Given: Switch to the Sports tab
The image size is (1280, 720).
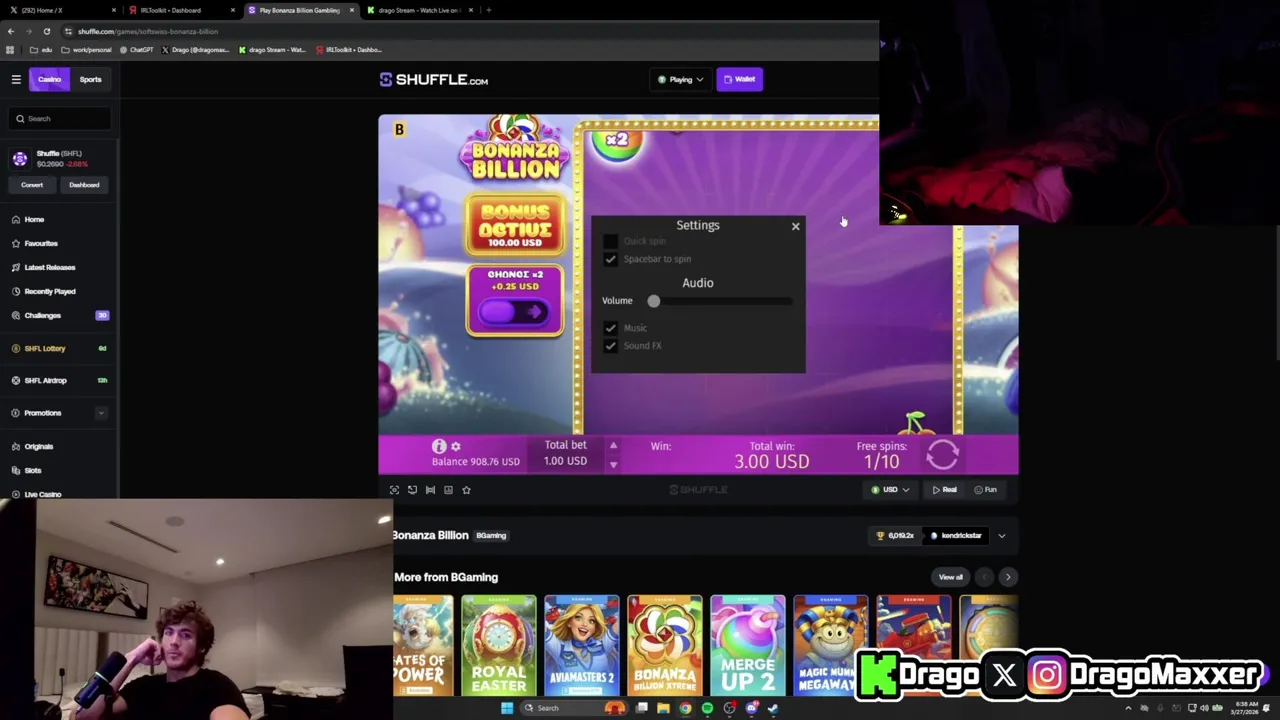Looking at the screenshot, I should [x=90, y=79].
